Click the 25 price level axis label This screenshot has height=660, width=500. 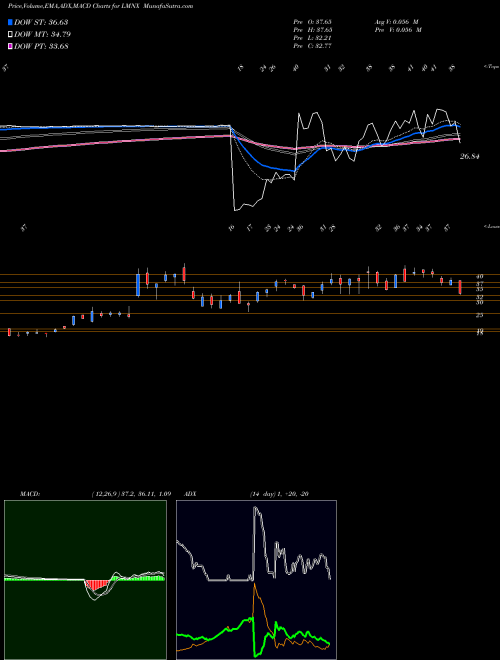point(479,315)
